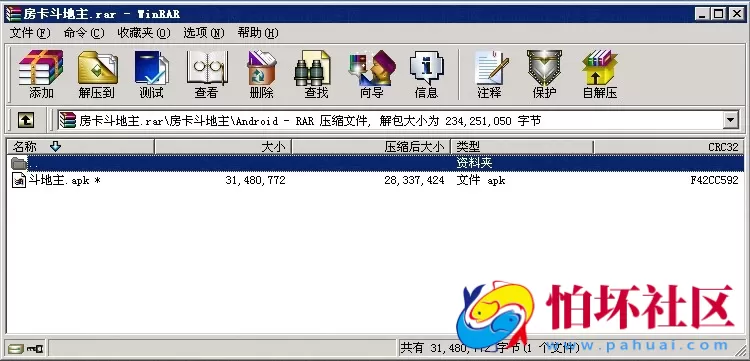750x361 pixels.
Task: Click the F42CC592 CRC value
Action: pos(715,181)
